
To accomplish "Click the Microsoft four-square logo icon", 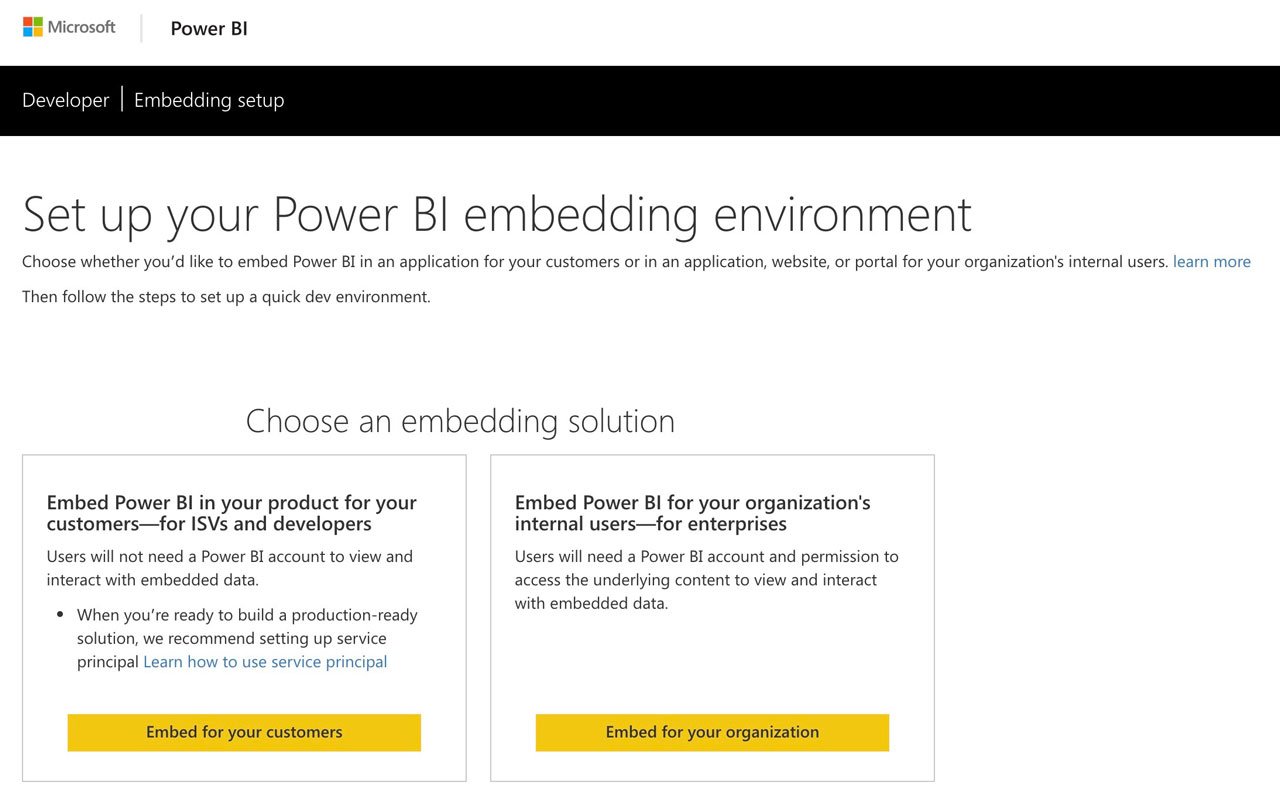I will click(33, 27).
